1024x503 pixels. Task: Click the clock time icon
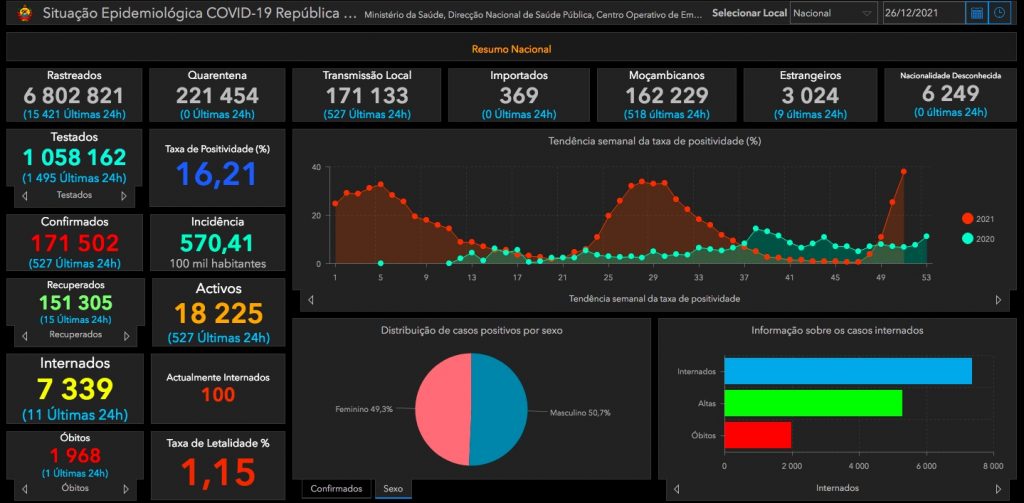click(x=999, y=13)
